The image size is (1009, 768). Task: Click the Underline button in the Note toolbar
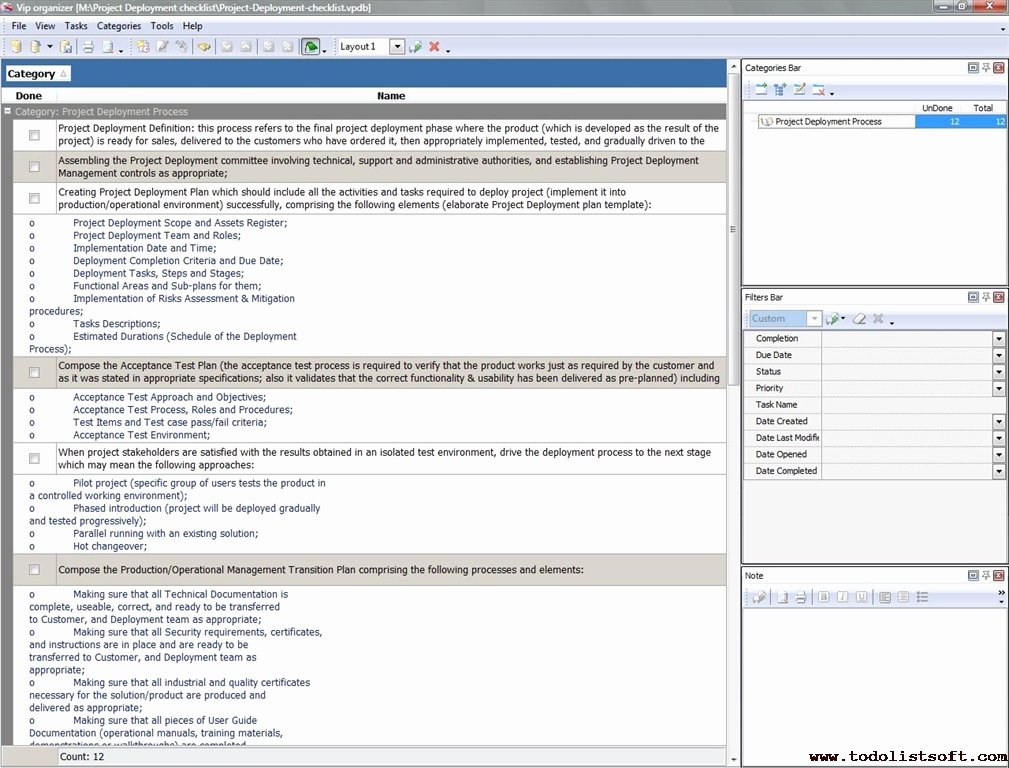pos(861,597)
